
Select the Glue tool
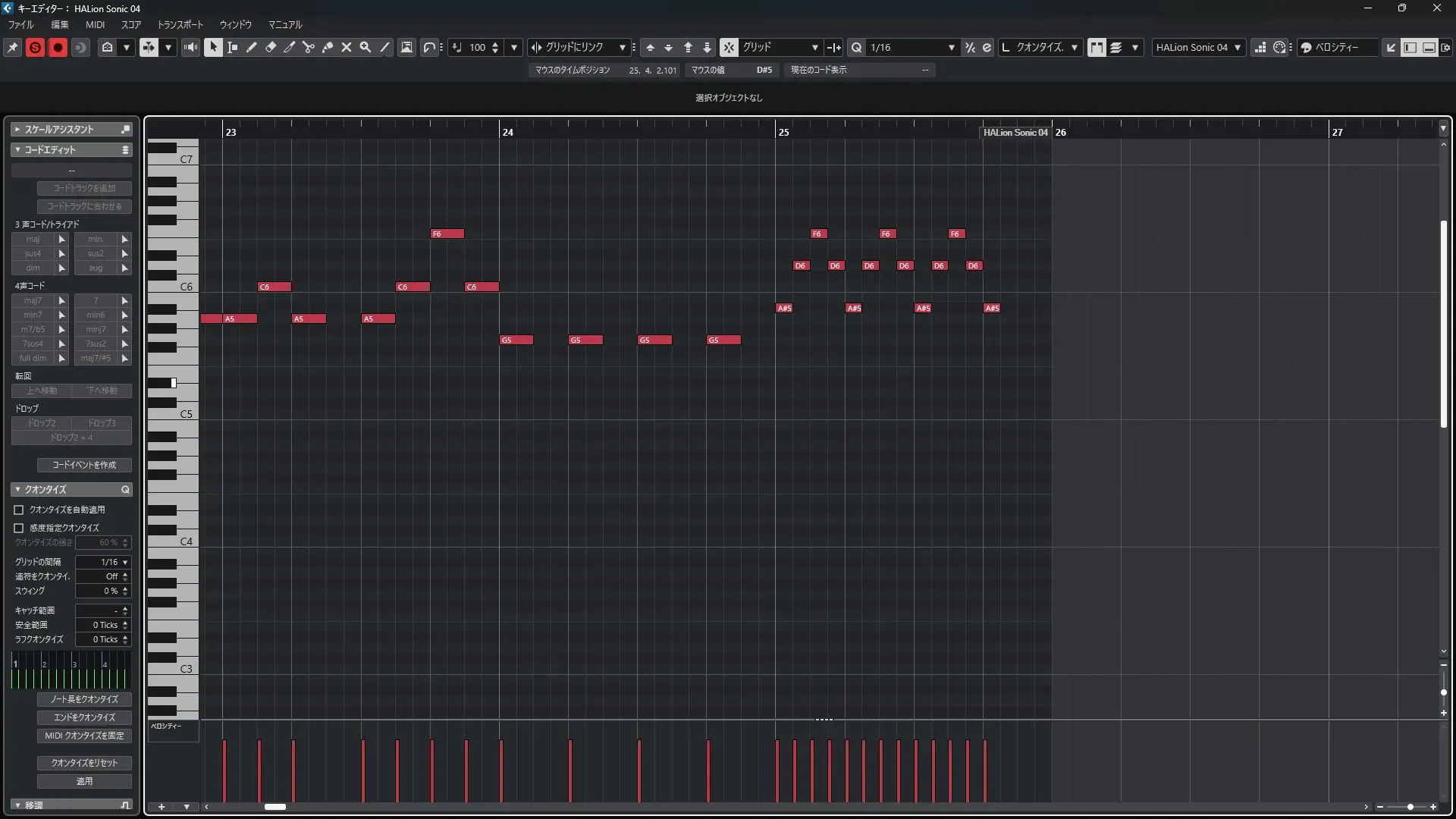(x=328, y=47)
